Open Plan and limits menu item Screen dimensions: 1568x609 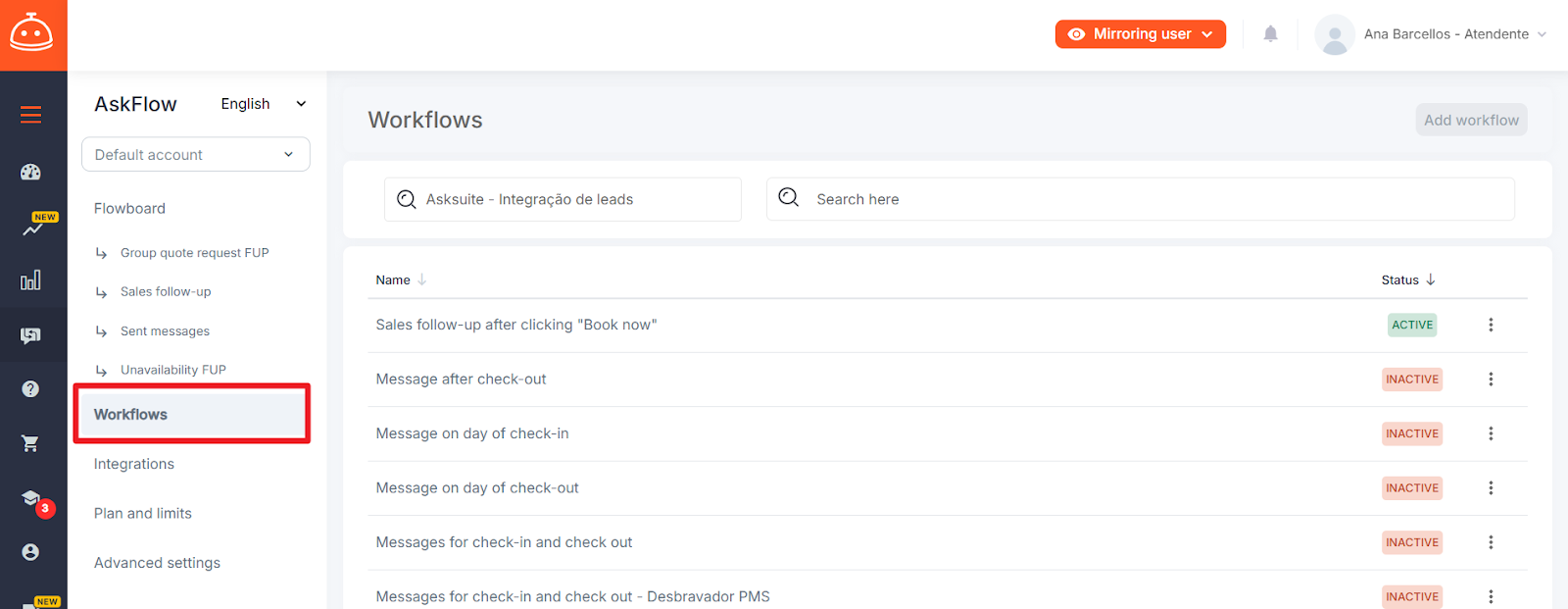[x=143, y=513]
